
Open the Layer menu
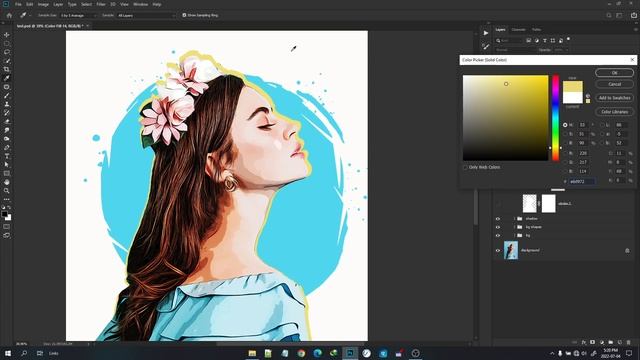tap(58, 4)
